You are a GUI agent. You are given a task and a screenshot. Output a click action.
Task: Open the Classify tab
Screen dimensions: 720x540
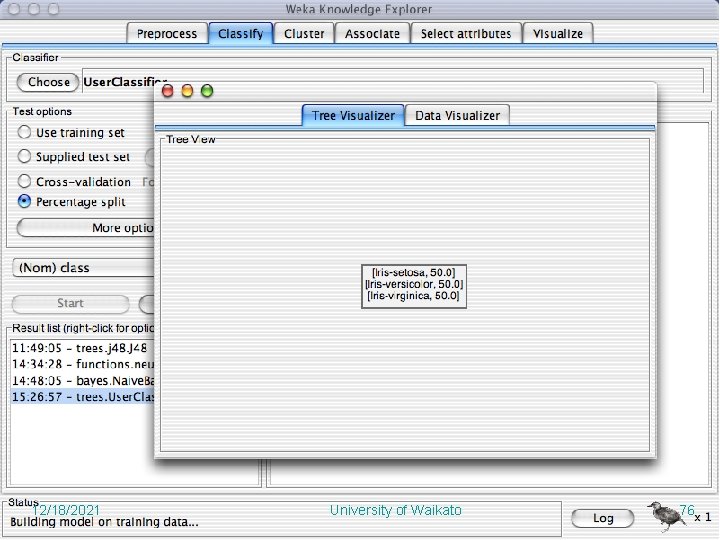(x=241, y=34)
